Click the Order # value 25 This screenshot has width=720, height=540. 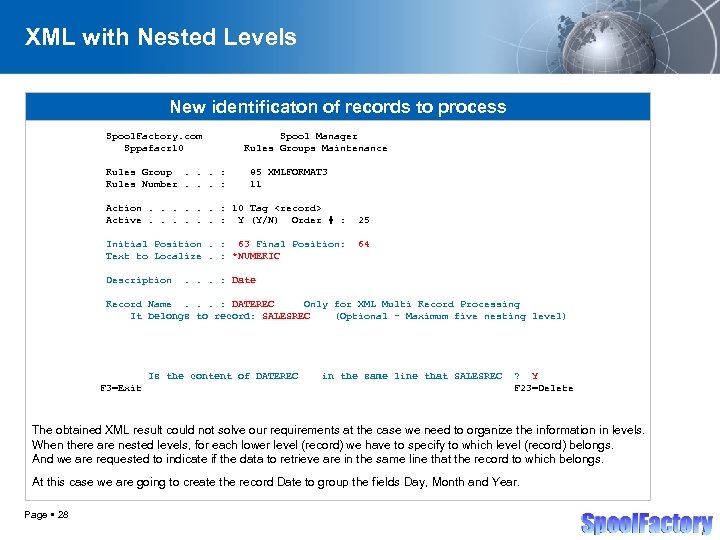click(364, 220)
